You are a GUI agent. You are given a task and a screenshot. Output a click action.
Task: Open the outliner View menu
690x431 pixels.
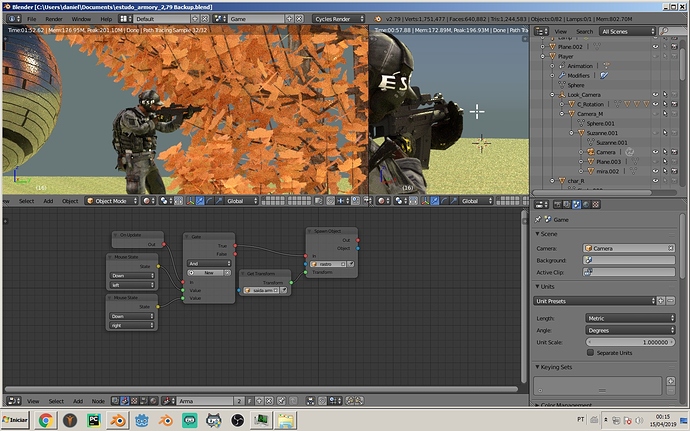(560, 31)
